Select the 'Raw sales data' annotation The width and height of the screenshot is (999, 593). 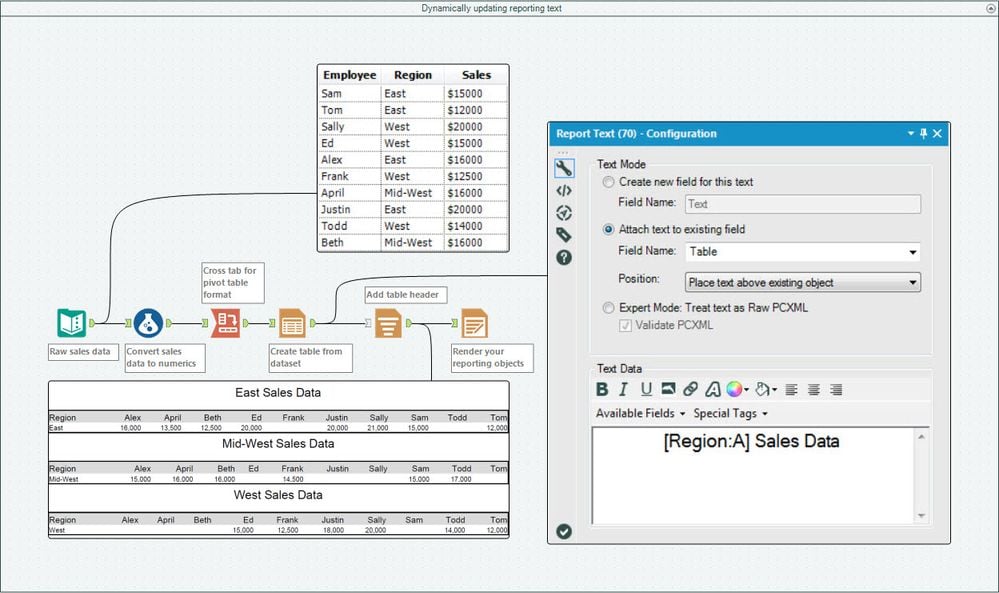click(x=83, y=352)
